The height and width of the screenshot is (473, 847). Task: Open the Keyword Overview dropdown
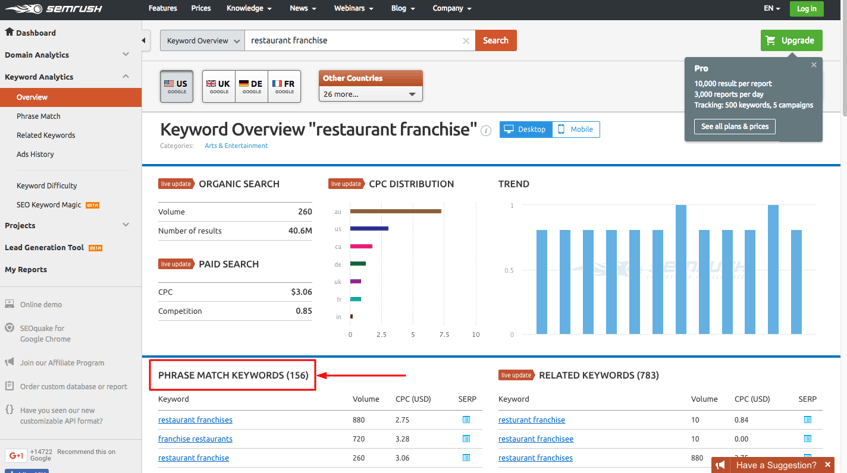[203, 41]
